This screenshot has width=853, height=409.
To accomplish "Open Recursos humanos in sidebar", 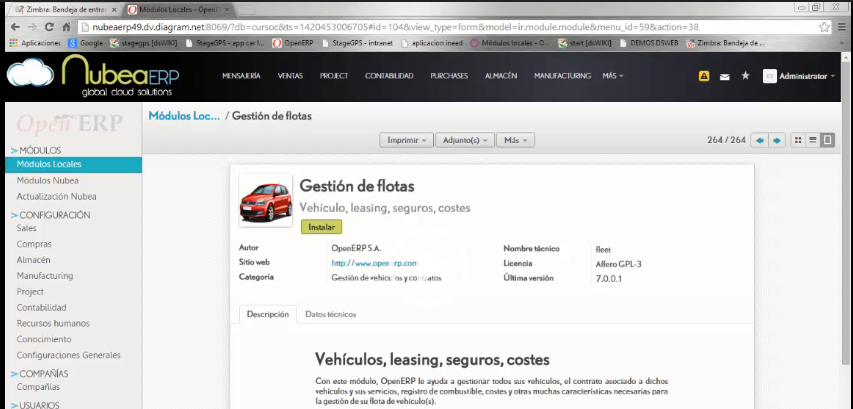I will [53, 323].
